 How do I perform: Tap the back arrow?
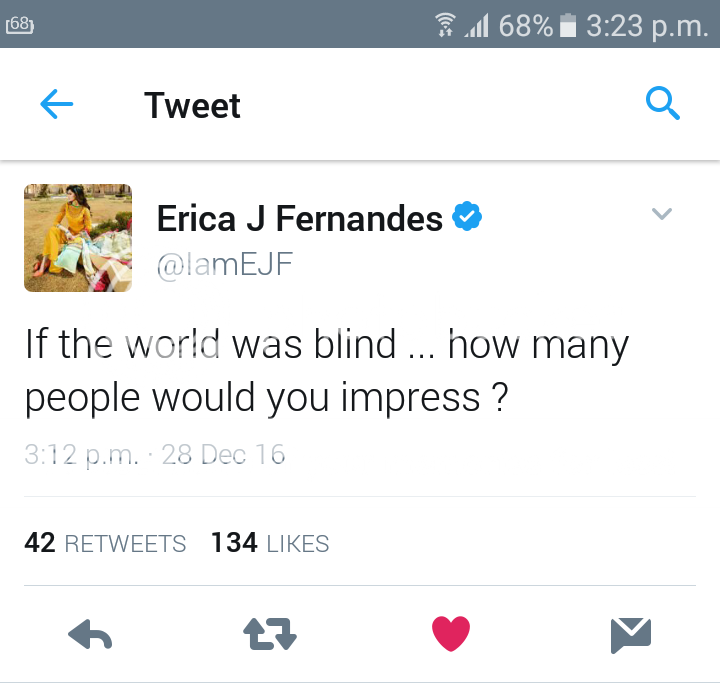click(x=56, y=105)
